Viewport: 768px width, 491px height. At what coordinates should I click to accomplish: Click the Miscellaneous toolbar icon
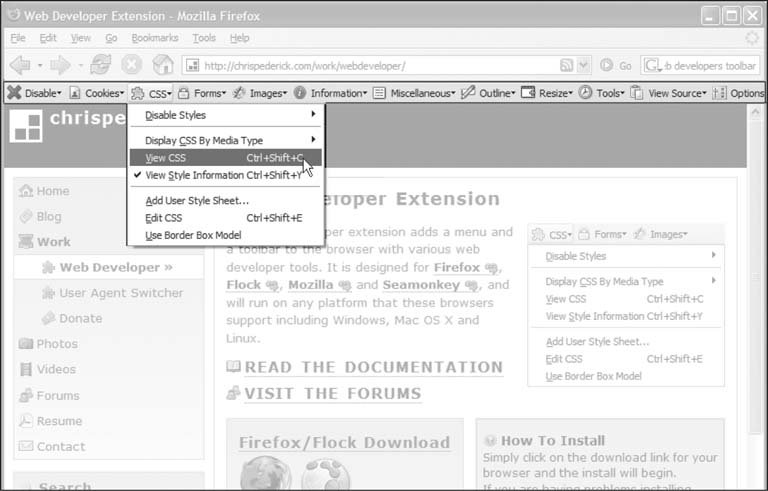click(x=379, y=93)
